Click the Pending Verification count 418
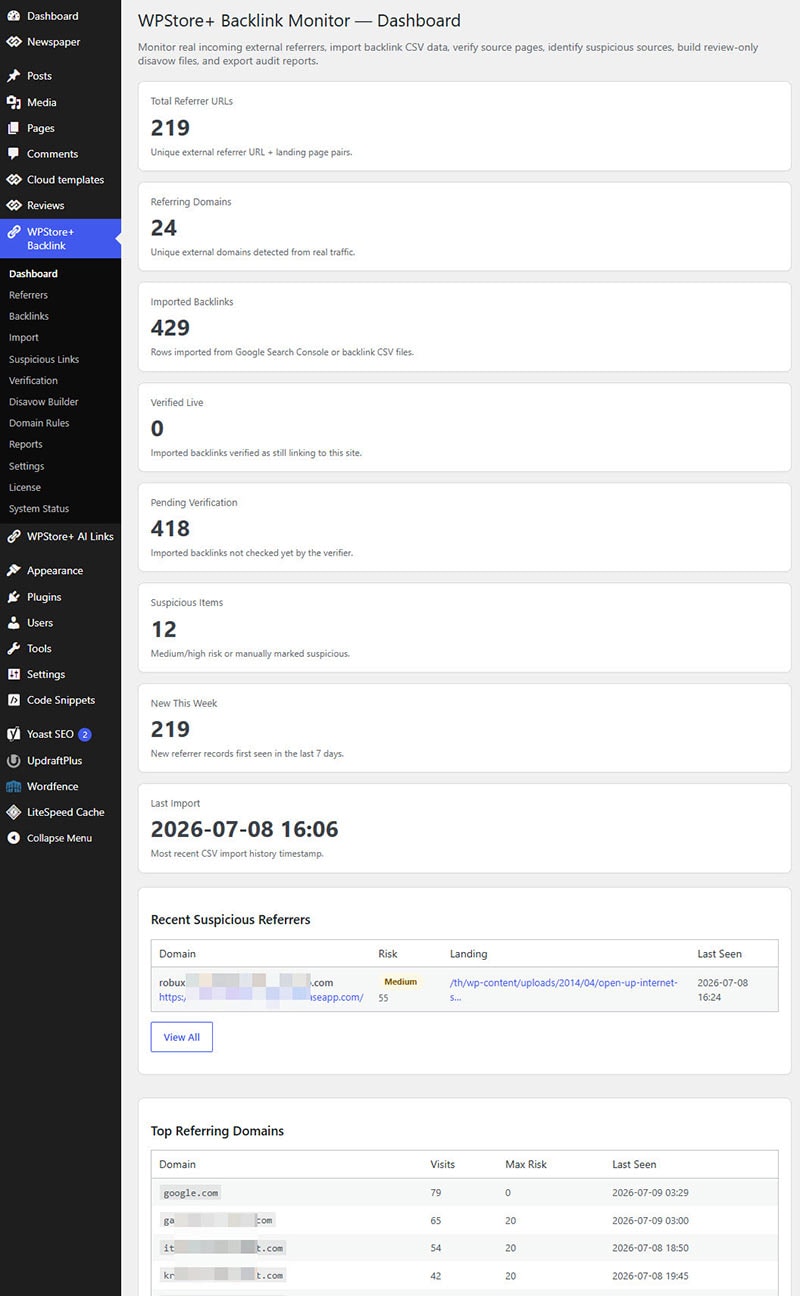This screenshot has height=1296, width=800. [170, 528]
